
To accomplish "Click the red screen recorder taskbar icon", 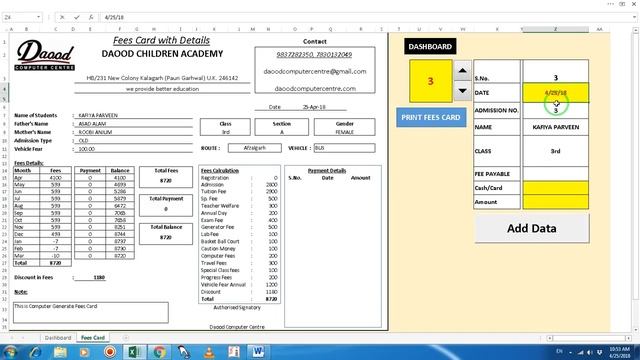I will (x=110, y=352).
